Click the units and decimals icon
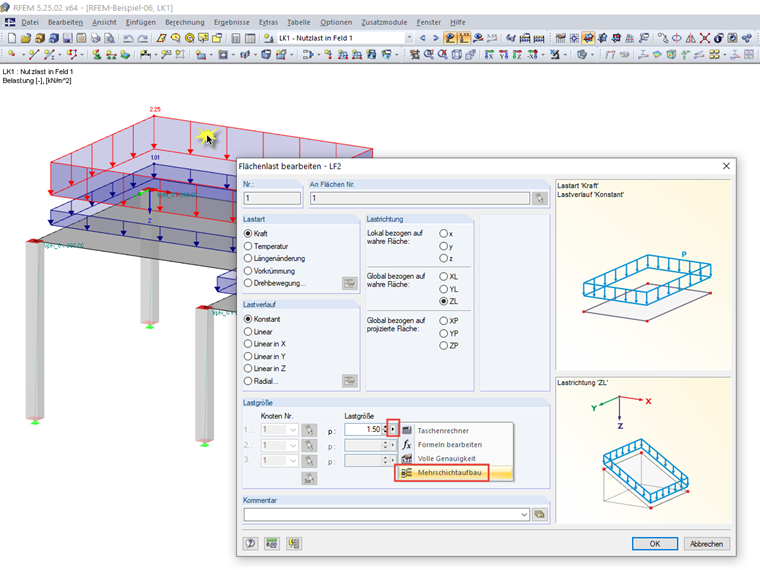The width and height of the screenshot is (760, 570). click(x=272, y=543)
